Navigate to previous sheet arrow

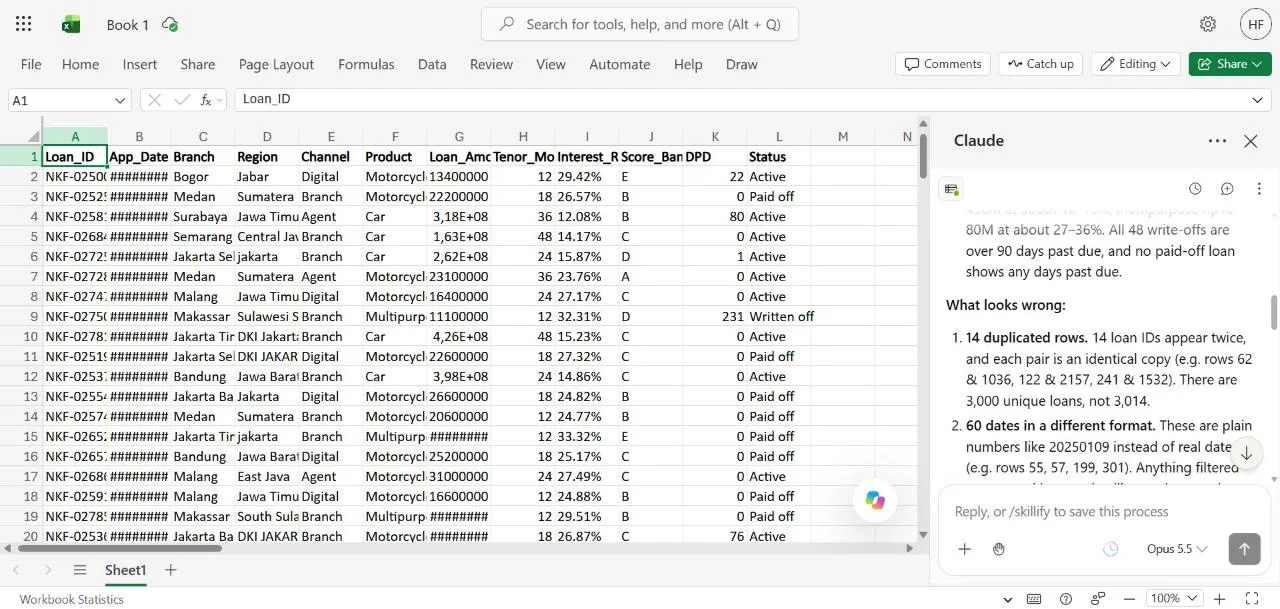click(18, 570)
